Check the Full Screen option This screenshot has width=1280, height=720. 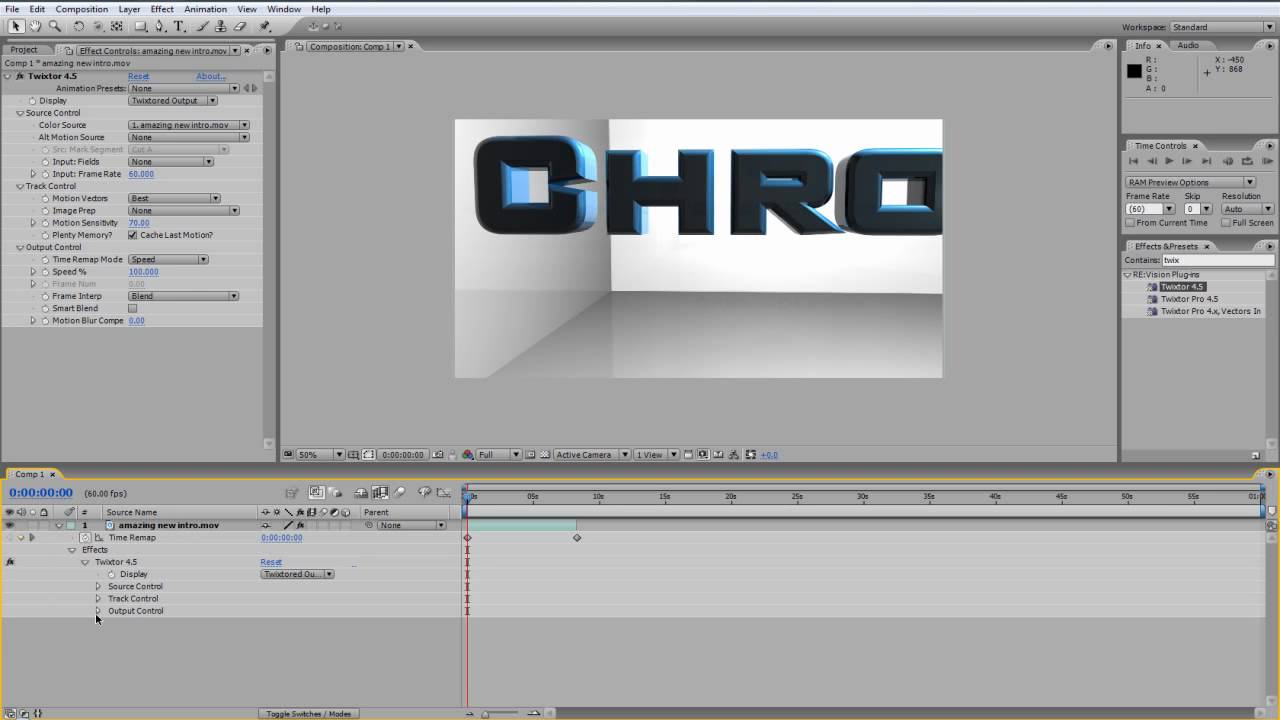(1226, 223)
